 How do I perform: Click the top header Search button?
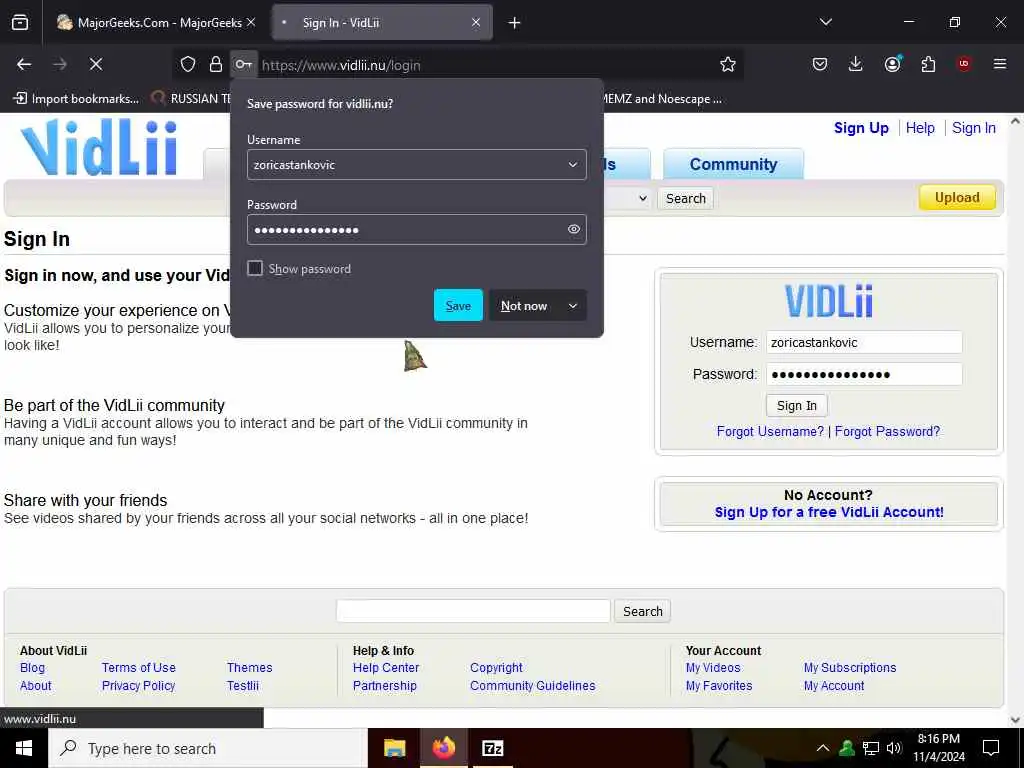[x=685, y=199]
